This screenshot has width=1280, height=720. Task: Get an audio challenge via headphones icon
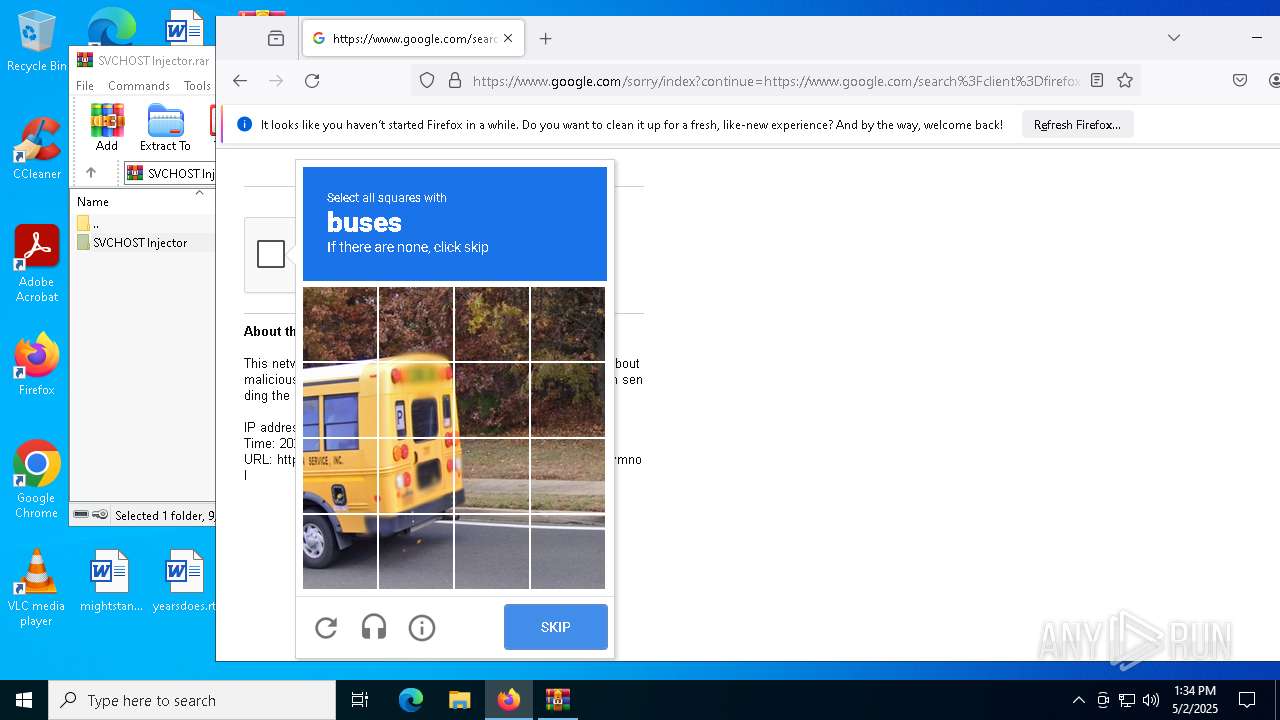tap(374, 628)
